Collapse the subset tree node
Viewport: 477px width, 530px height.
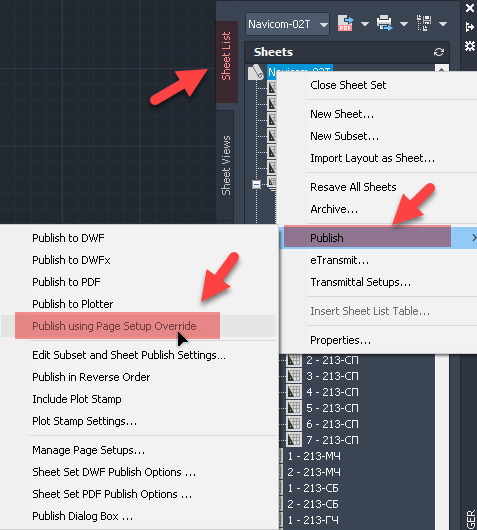[256, 185]
